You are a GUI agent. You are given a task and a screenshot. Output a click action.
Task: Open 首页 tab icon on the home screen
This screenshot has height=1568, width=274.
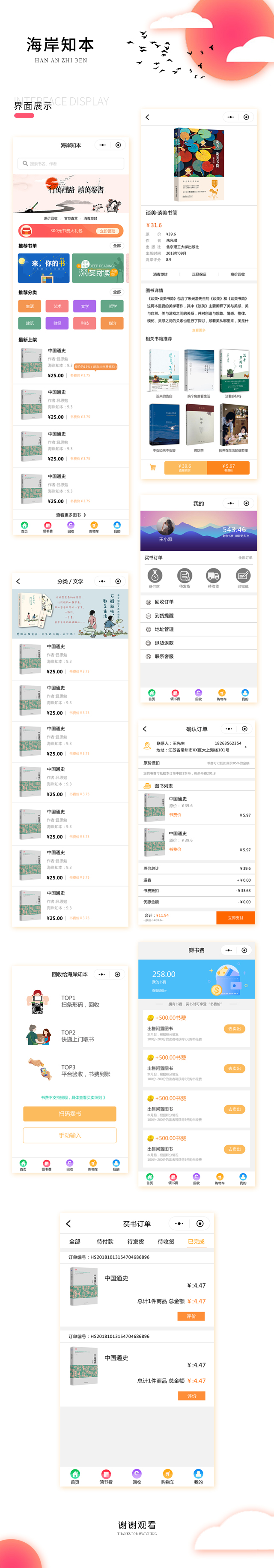24,525
